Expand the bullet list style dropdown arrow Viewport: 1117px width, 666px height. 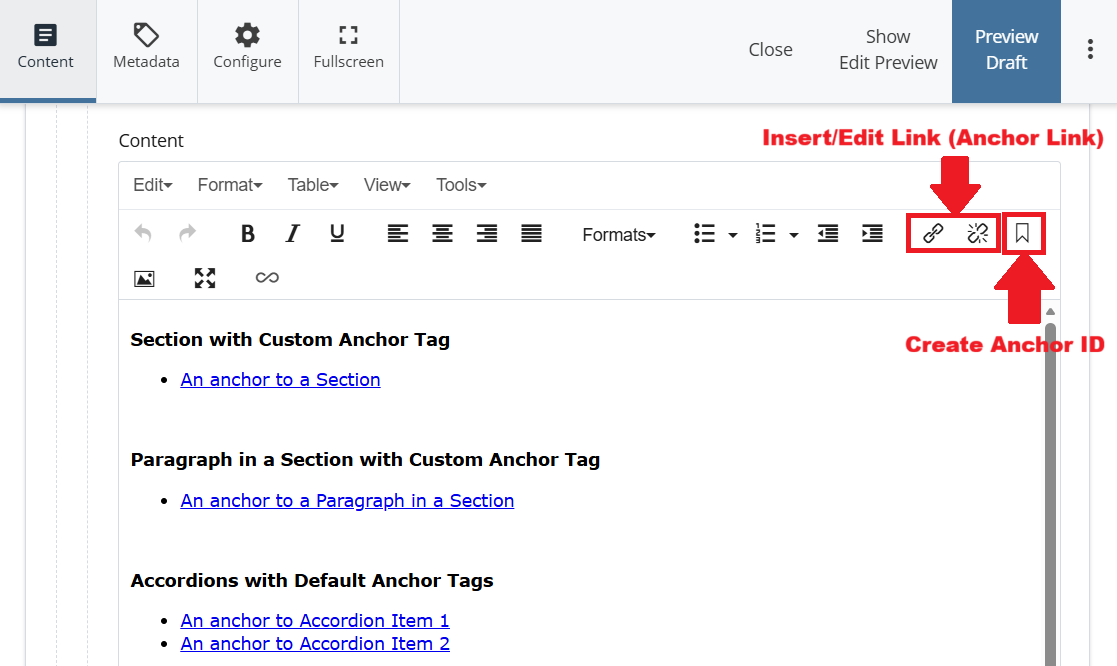[733, 235]
